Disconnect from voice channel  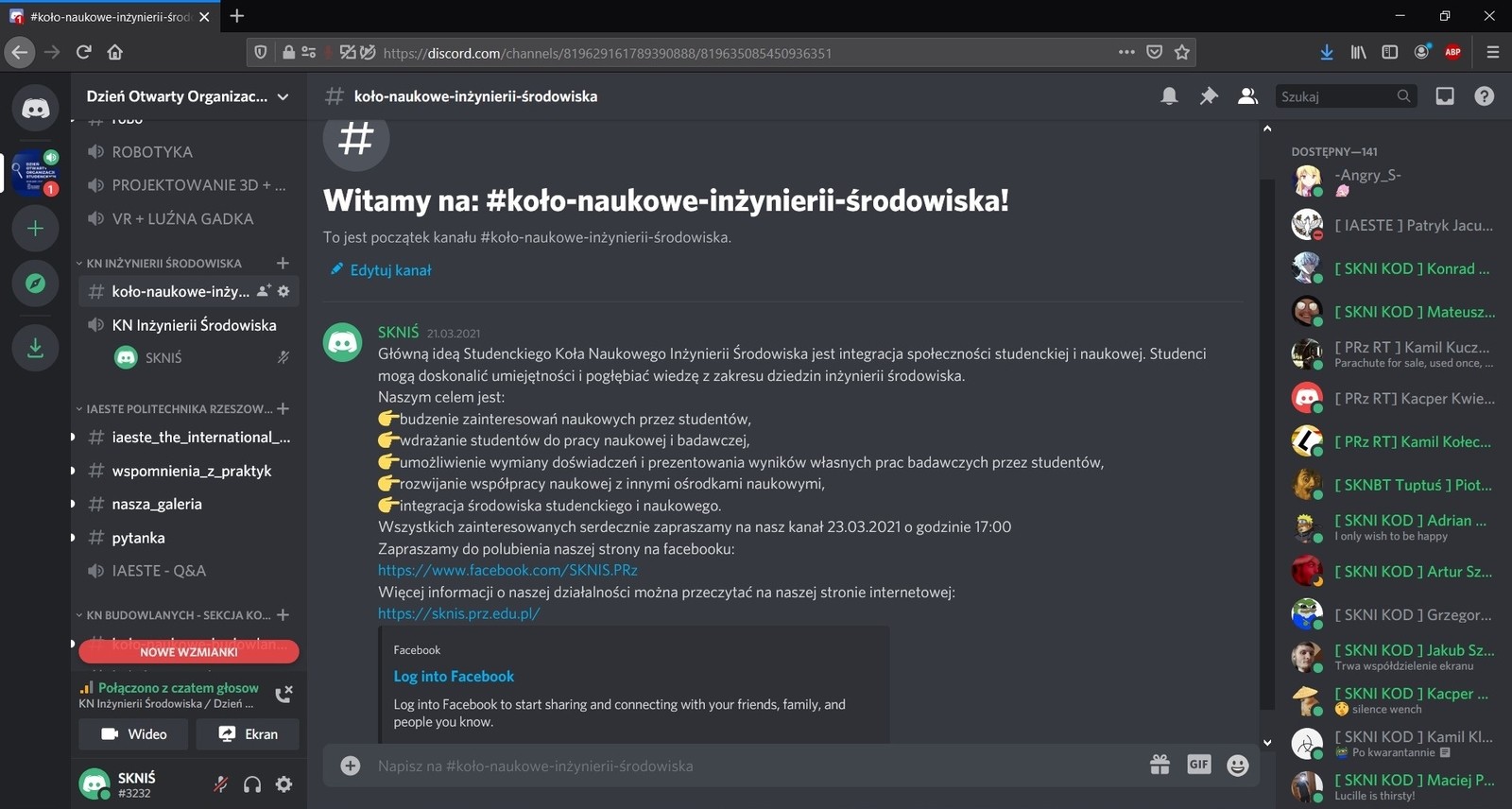(283, 695)
